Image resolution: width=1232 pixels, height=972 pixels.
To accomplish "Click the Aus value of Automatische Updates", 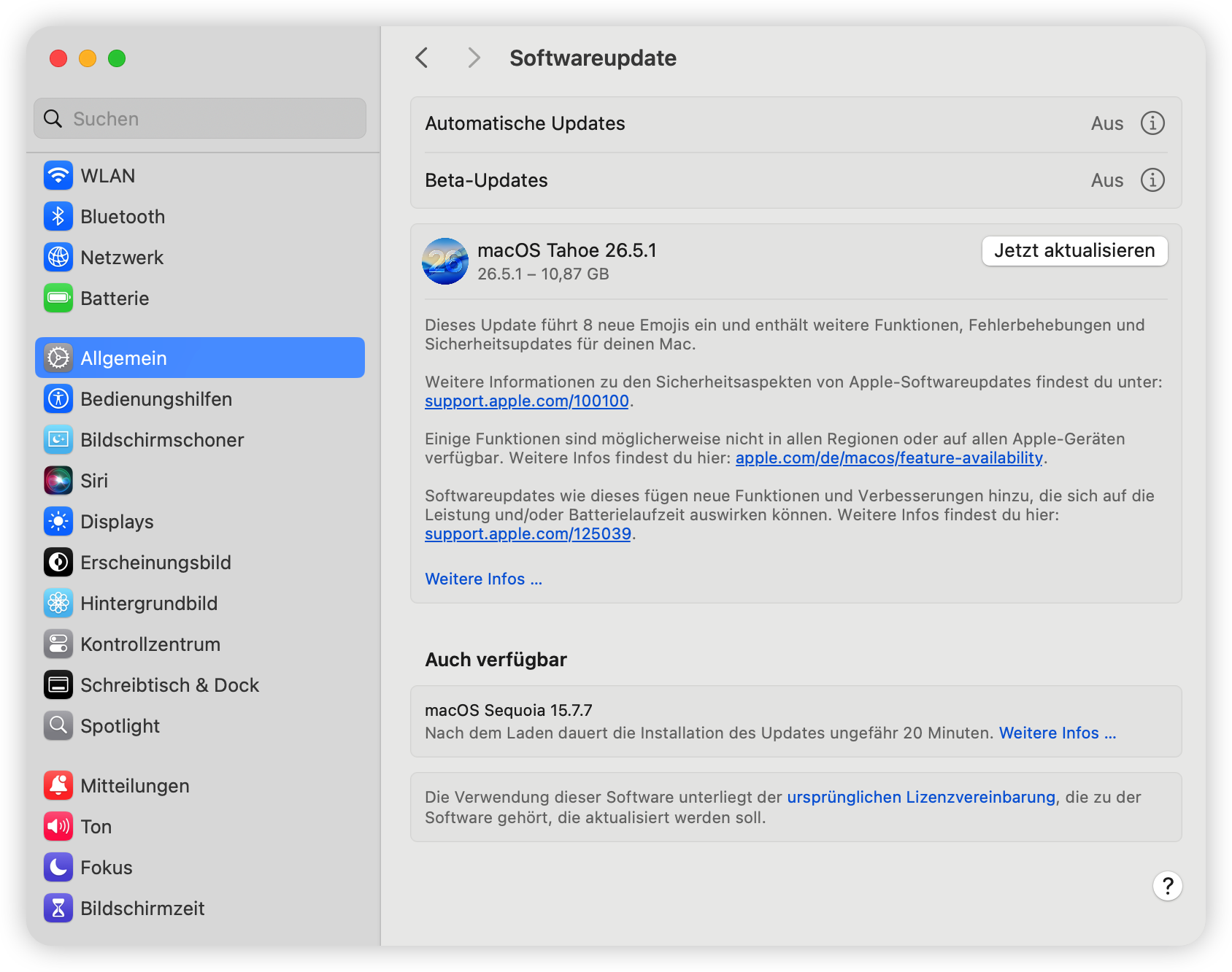I will coord(1107,123).
